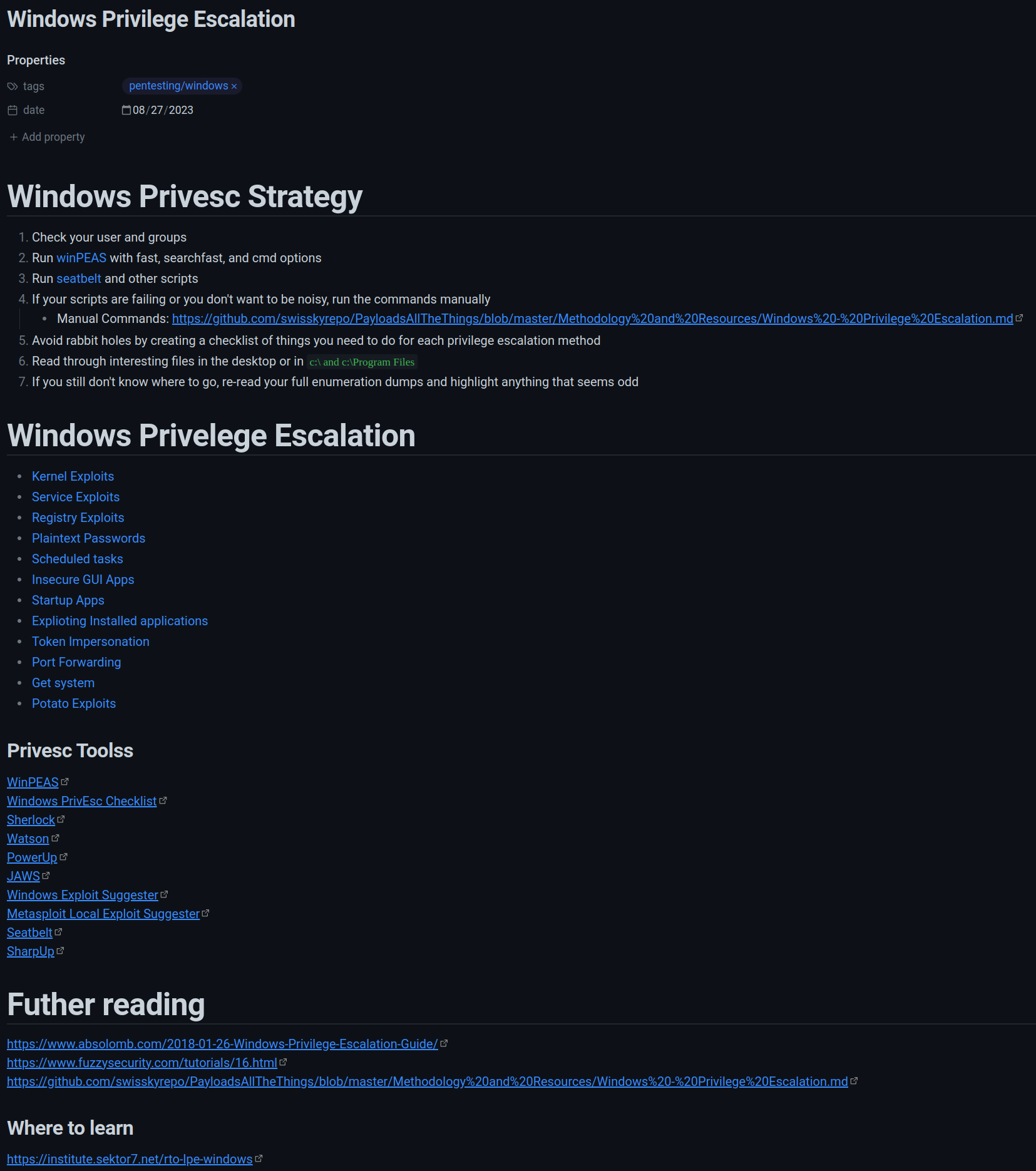Click the tags property icon
This screenshot has width=1036, height=1171.
(x=13, y=86)
